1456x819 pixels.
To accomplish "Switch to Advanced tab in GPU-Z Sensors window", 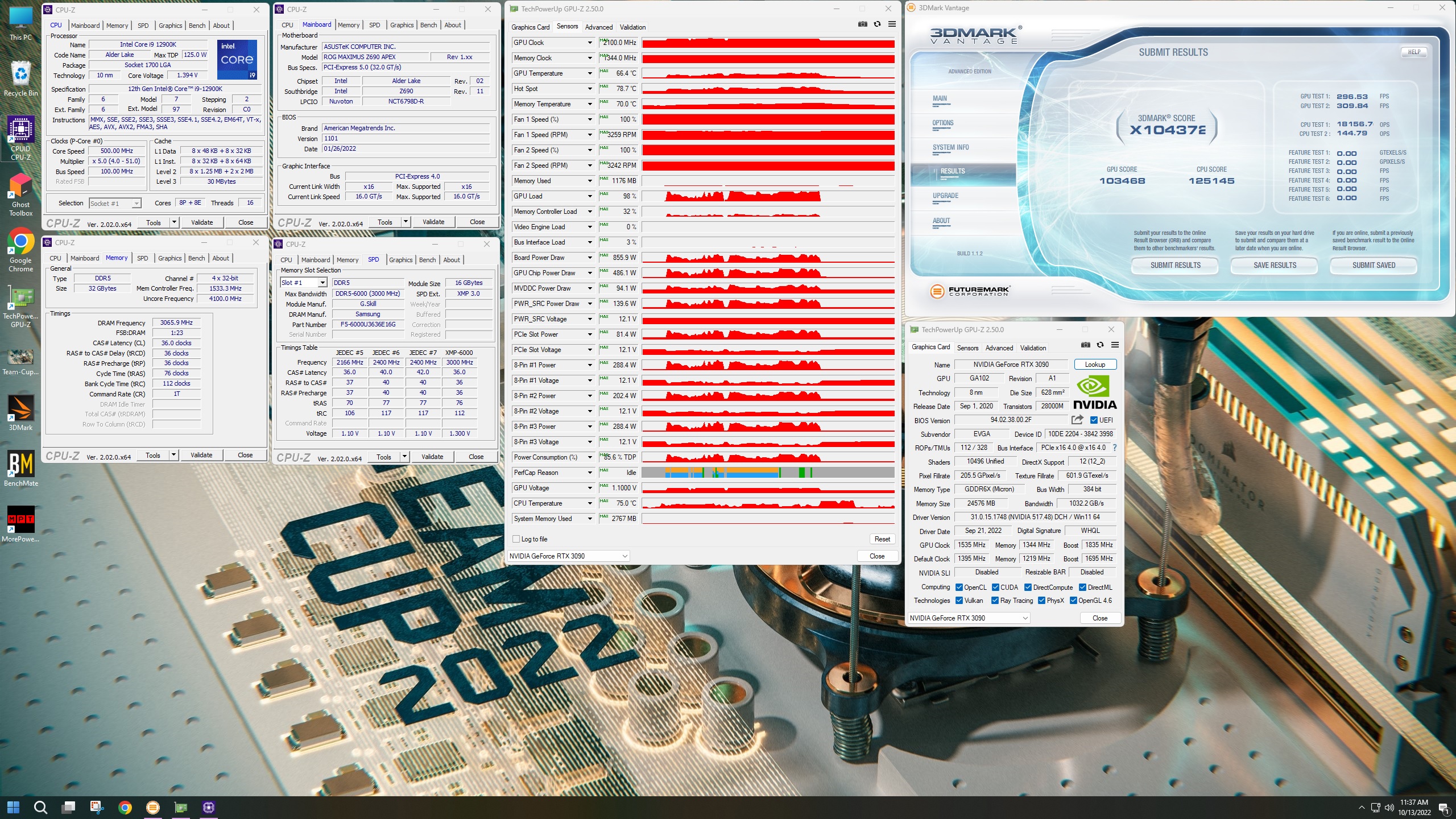I will 599,27.
